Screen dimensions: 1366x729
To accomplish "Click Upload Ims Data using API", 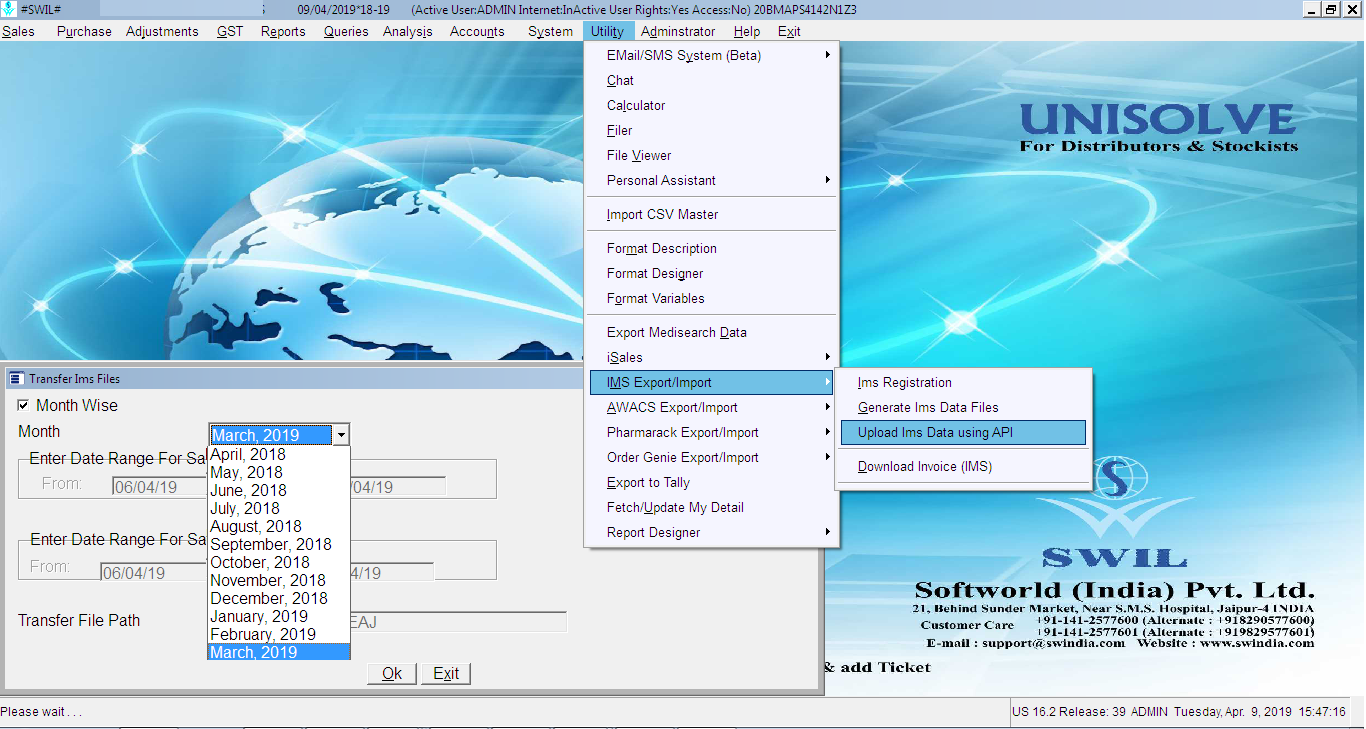I will [x=963, y=432].
